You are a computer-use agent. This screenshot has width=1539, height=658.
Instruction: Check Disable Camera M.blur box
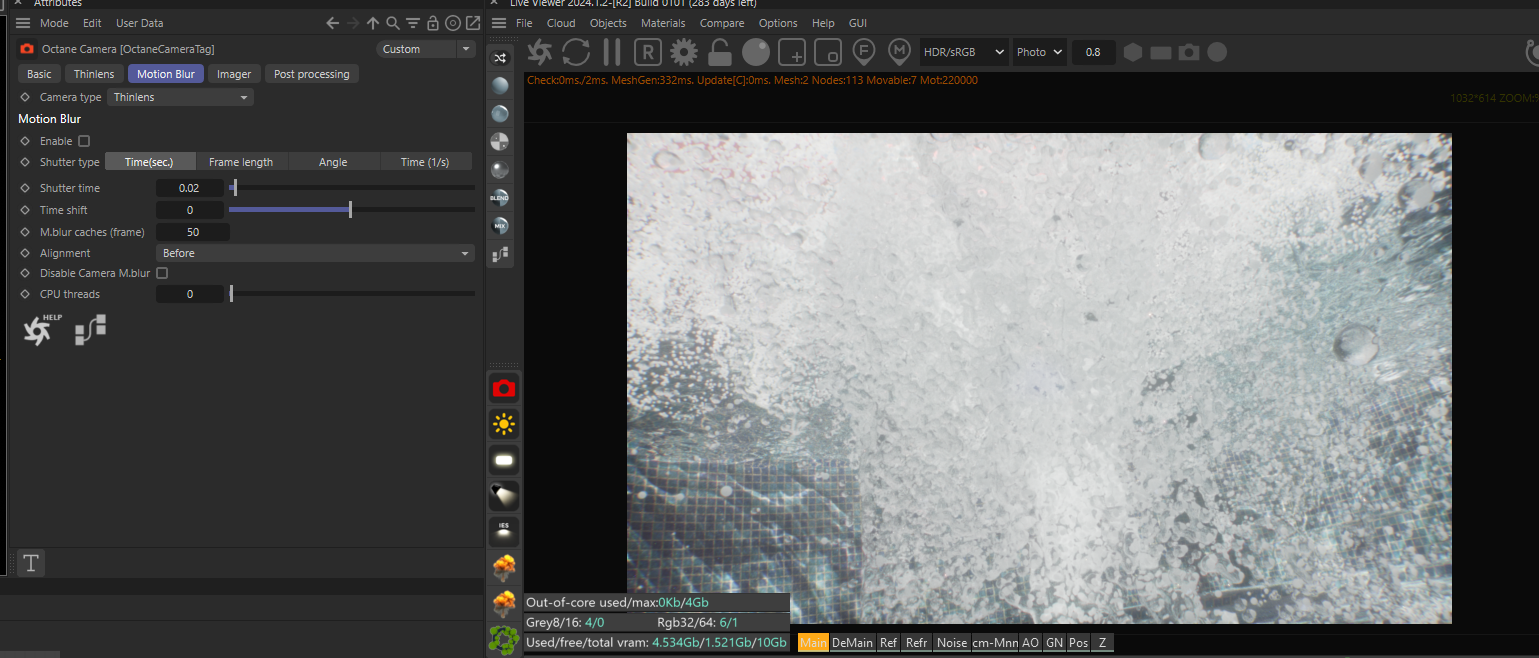click(162, 273)
